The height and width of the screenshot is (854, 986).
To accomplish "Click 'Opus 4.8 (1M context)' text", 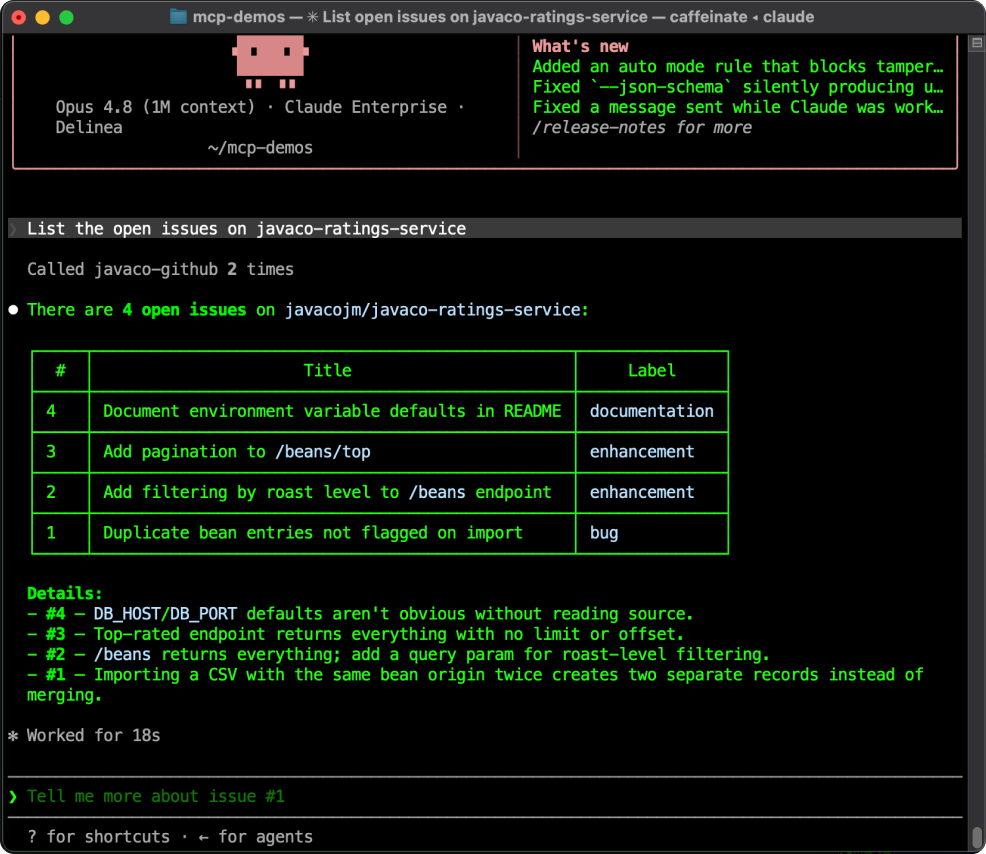I will [155, 108].
